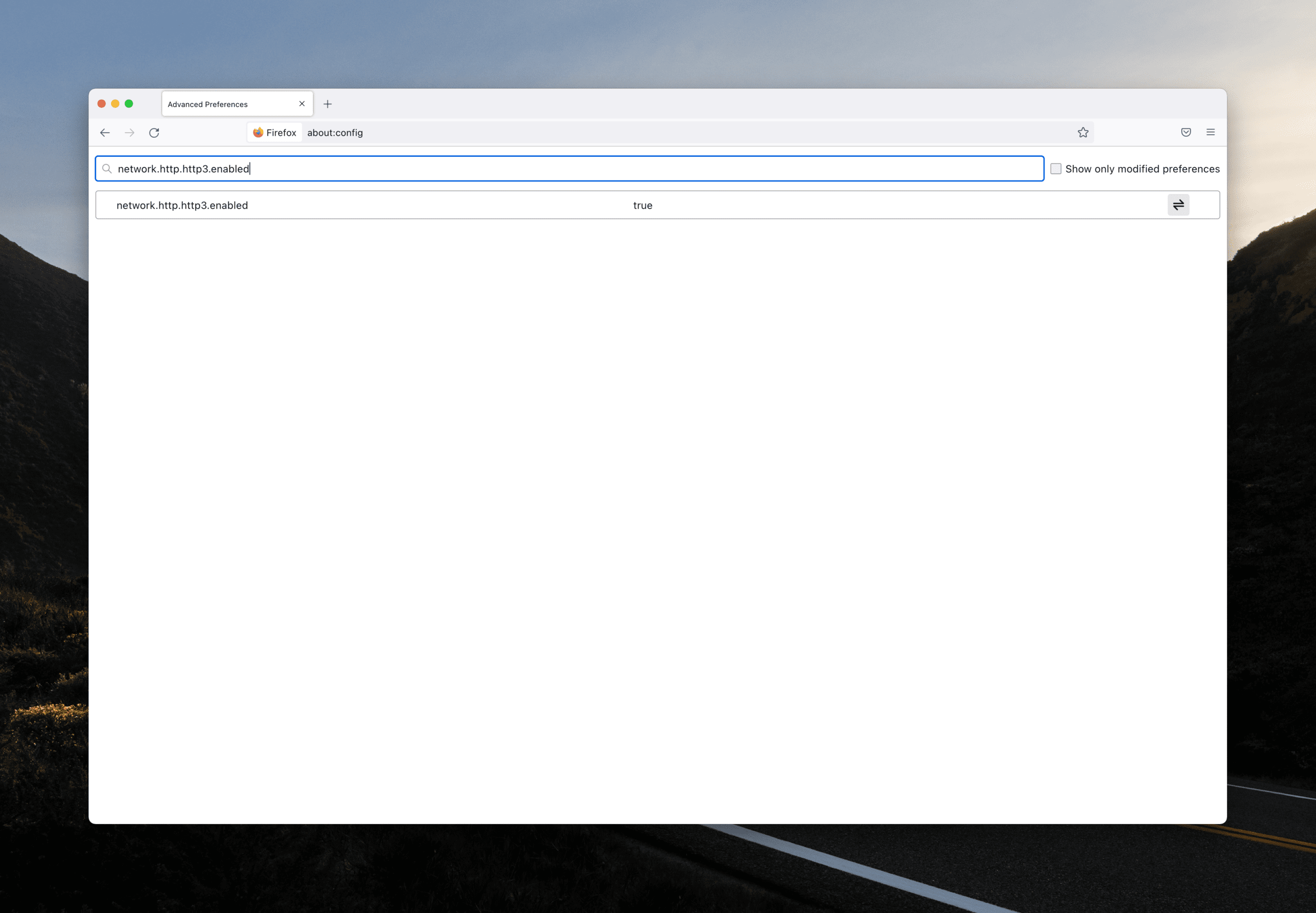Click the magnifier icon in search box
This screenshot has width=1316, height=913.
(x=107, y=169)
